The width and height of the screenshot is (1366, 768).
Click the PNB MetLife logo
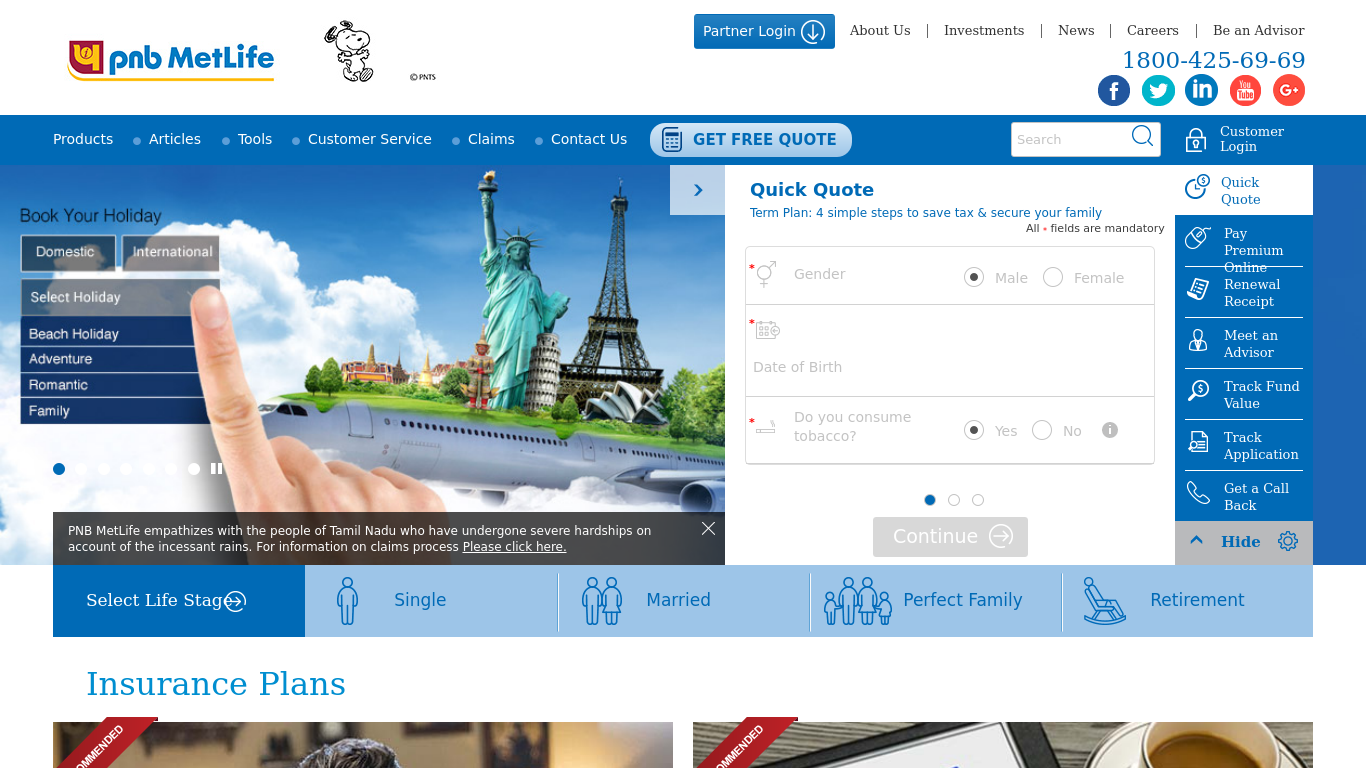(171, 60)
